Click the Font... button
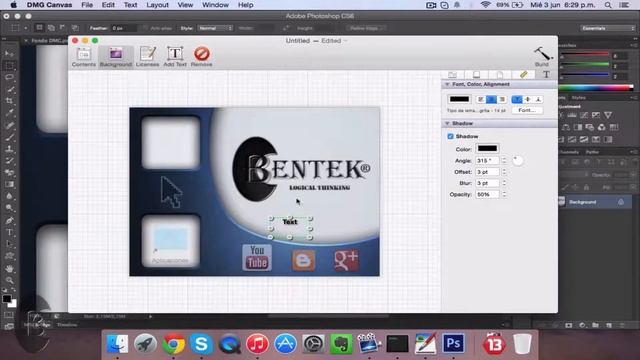The height and width of the screenshot is (360, 640). point(527,110)
